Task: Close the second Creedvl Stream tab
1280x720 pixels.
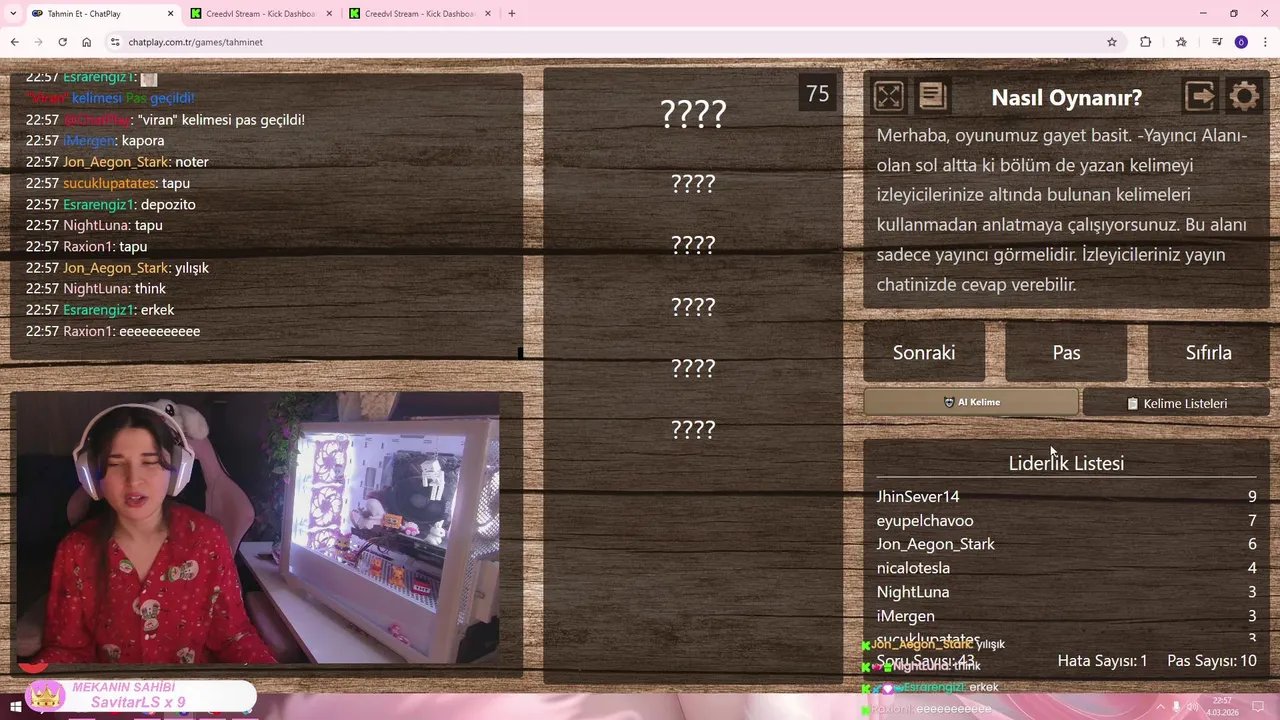Action: click(488, 14)
